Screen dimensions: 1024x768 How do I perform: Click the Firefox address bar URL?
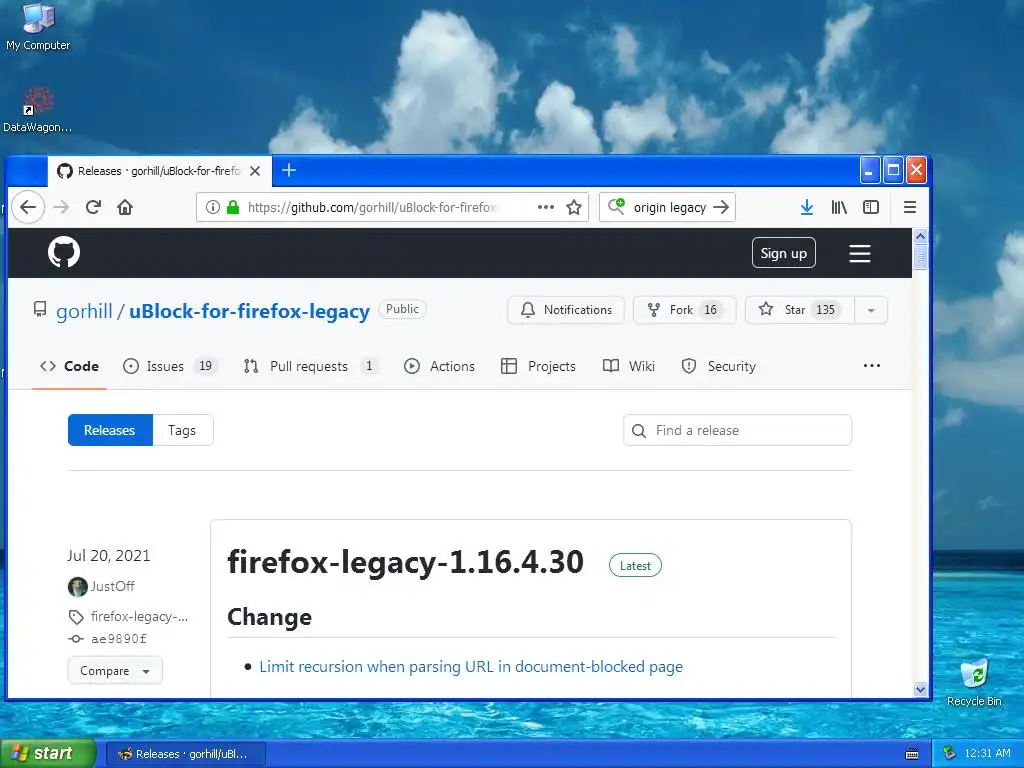tap(372, 208)
